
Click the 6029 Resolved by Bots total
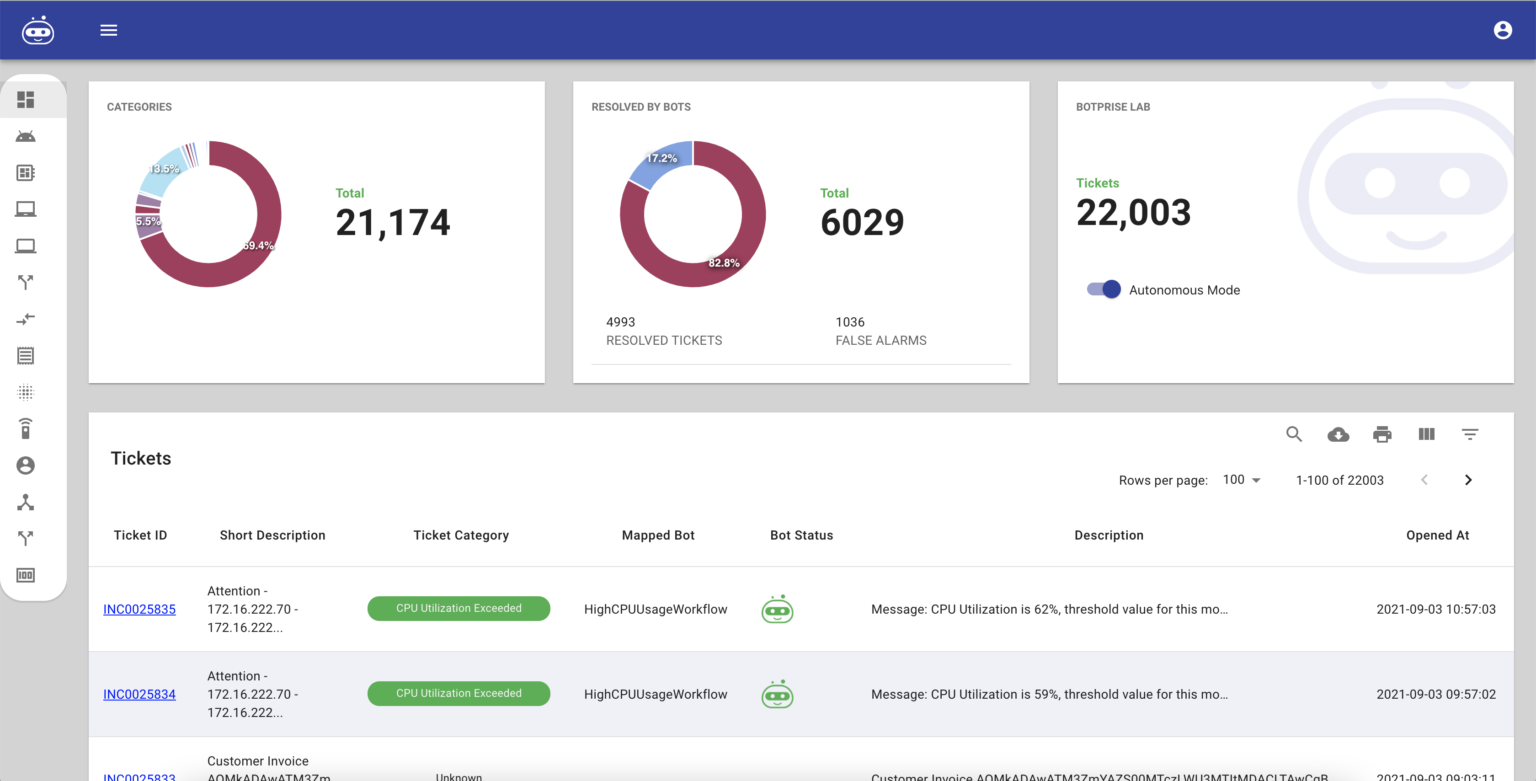[x=862, y=222]
